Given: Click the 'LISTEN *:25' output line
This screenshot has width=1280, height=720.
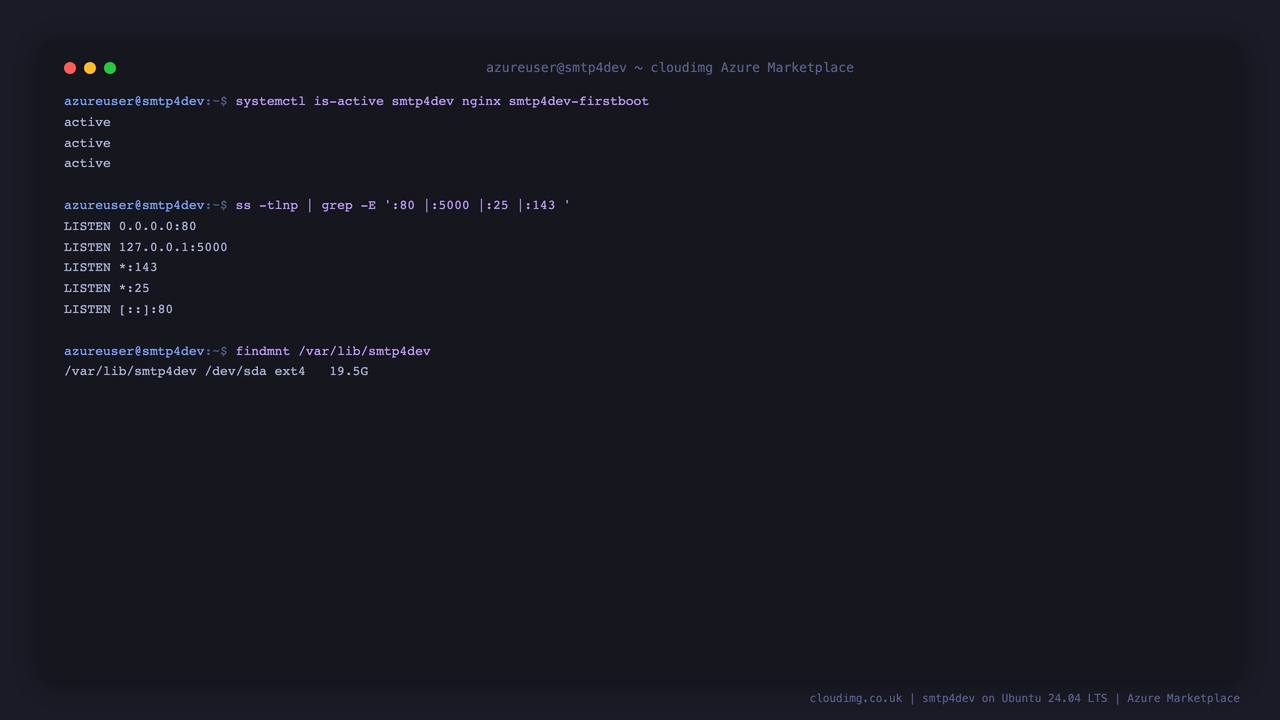Looking at the screenshot, I should coord(107,288).
